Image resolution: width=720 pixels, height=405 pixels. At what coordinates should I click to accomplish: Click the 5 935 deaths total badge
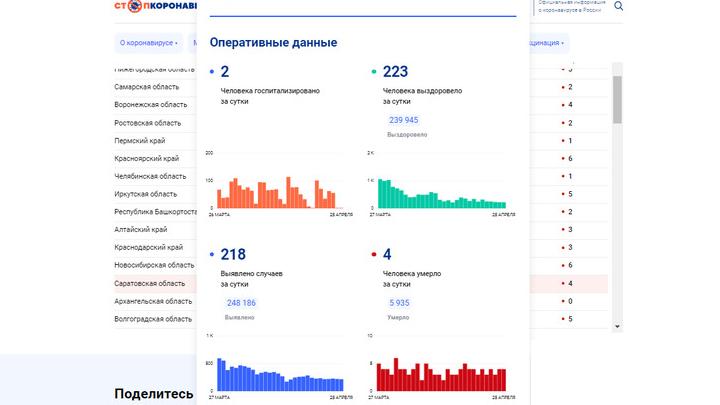click(397, 303)
